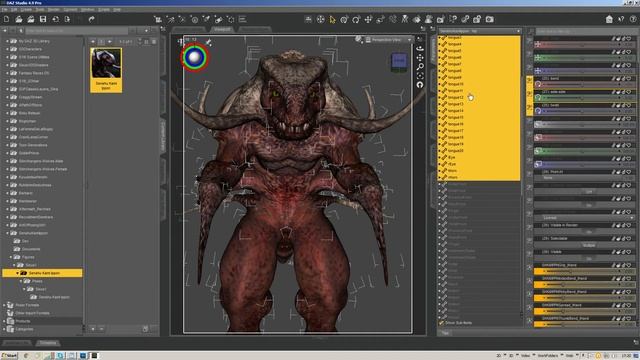
Task: Click the reset view circular arrow beside viewport
Action: point(420,84)
